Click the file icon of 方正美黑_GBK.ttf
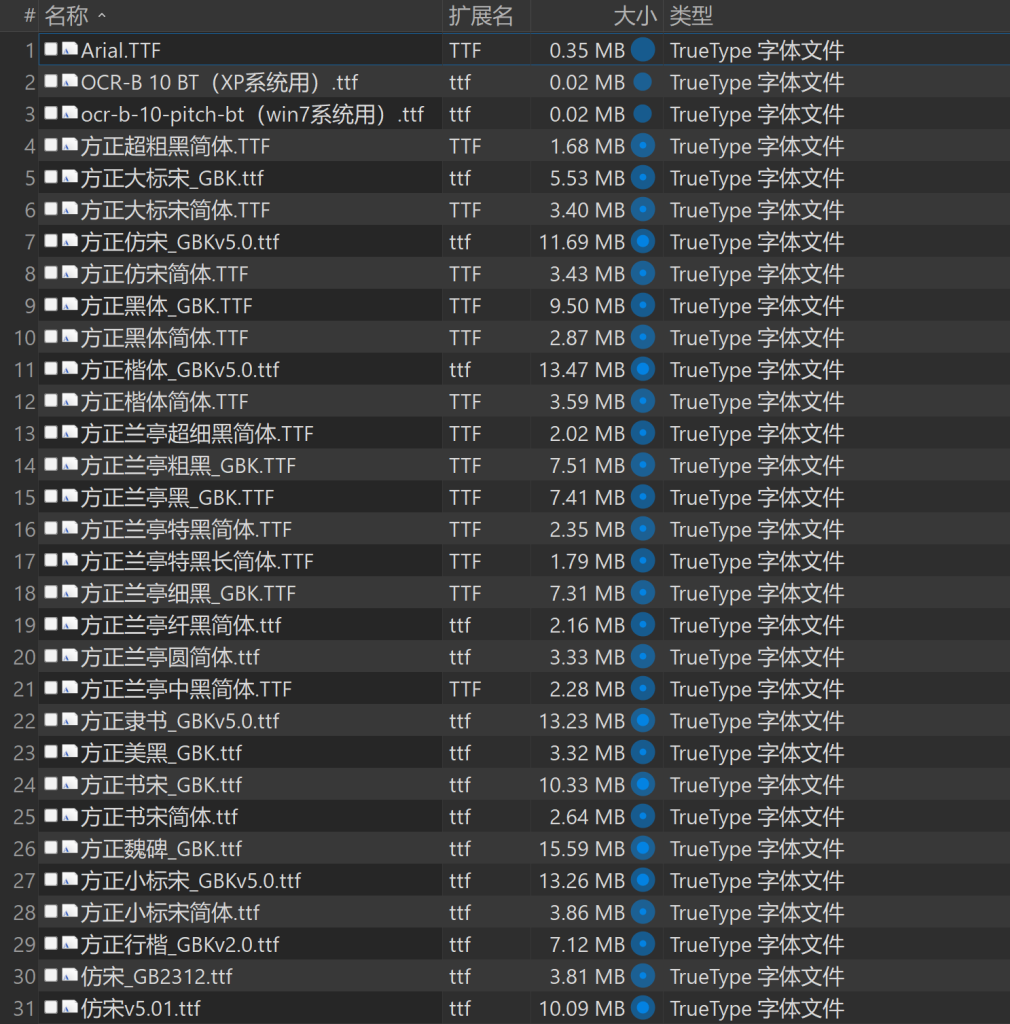This screenshot has height=1024, width=1010. 70,752
